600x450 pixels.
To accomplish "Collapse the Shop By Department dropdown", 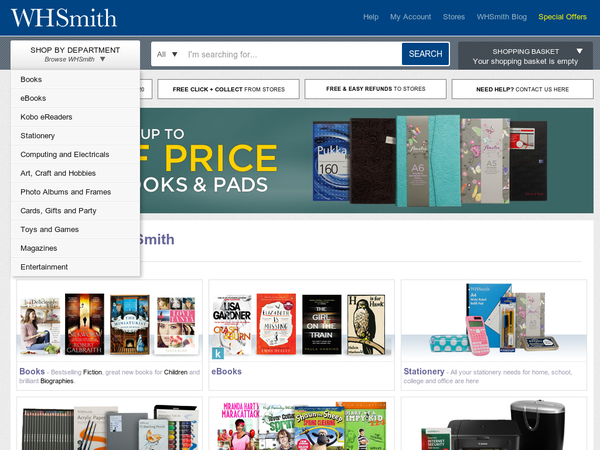I will (x=75, y=55).
